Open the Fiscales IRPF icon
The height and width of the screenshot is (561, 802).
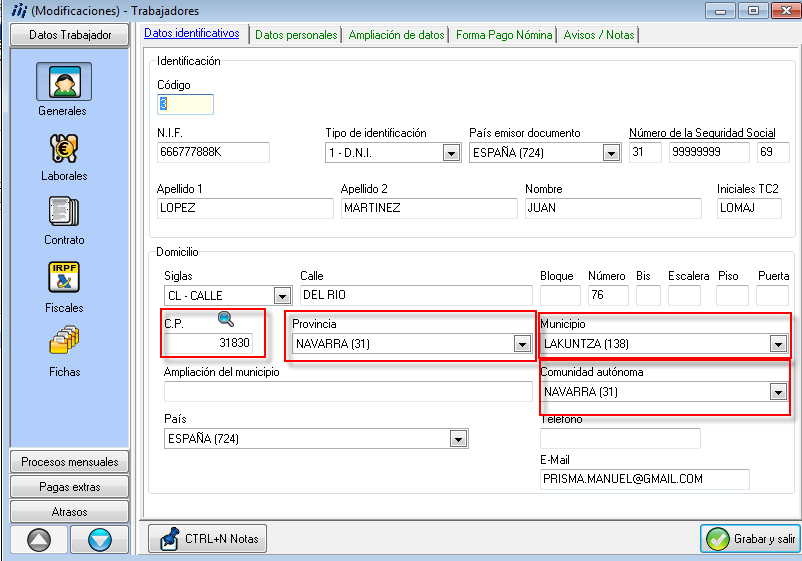64,277
